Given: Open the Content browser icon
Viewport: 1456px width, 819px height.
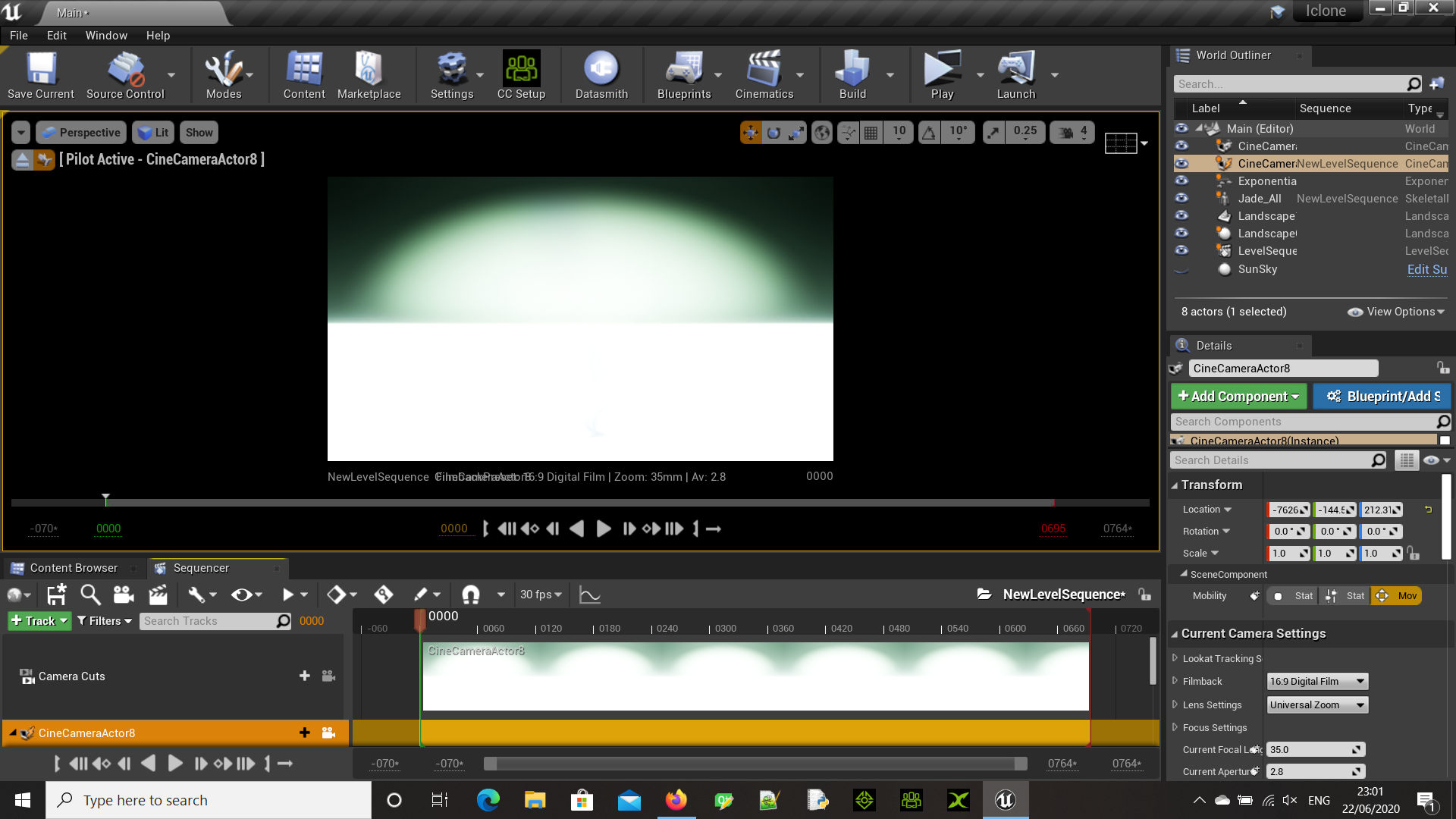Looking at the screenshot, I should 304,75.
